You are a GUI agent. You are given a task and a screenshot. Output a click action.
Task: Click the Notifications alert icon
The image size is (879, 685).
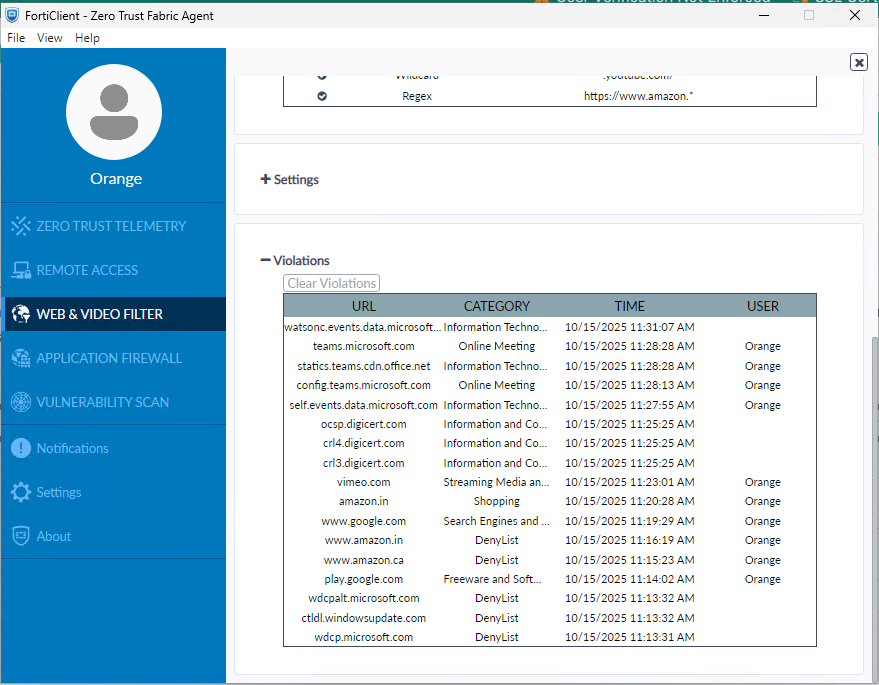tap(21, 448)
